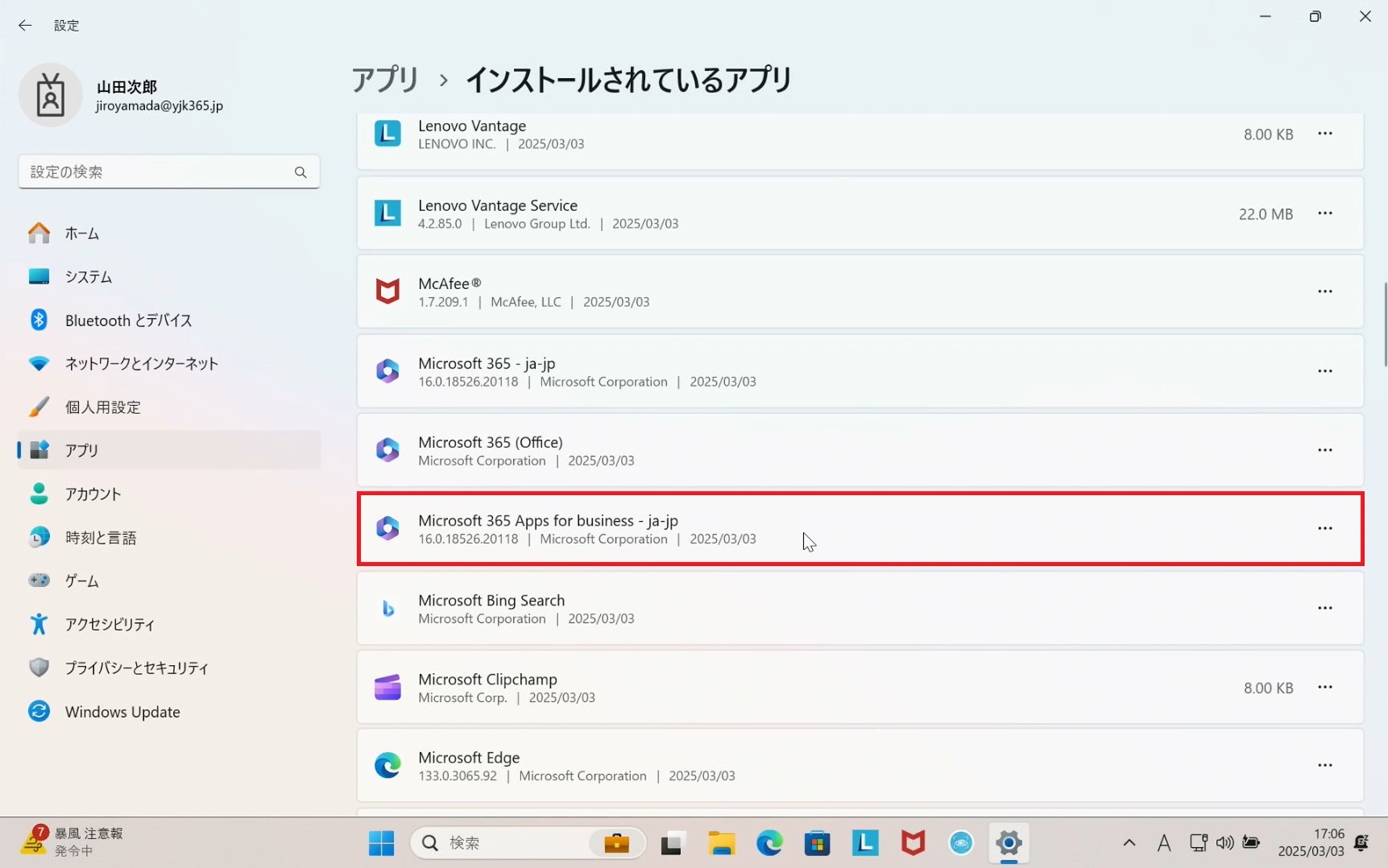The image size is (1388, 868).
Task: Select the Microsoft Clipchamp name text
Action: (487, 679)
